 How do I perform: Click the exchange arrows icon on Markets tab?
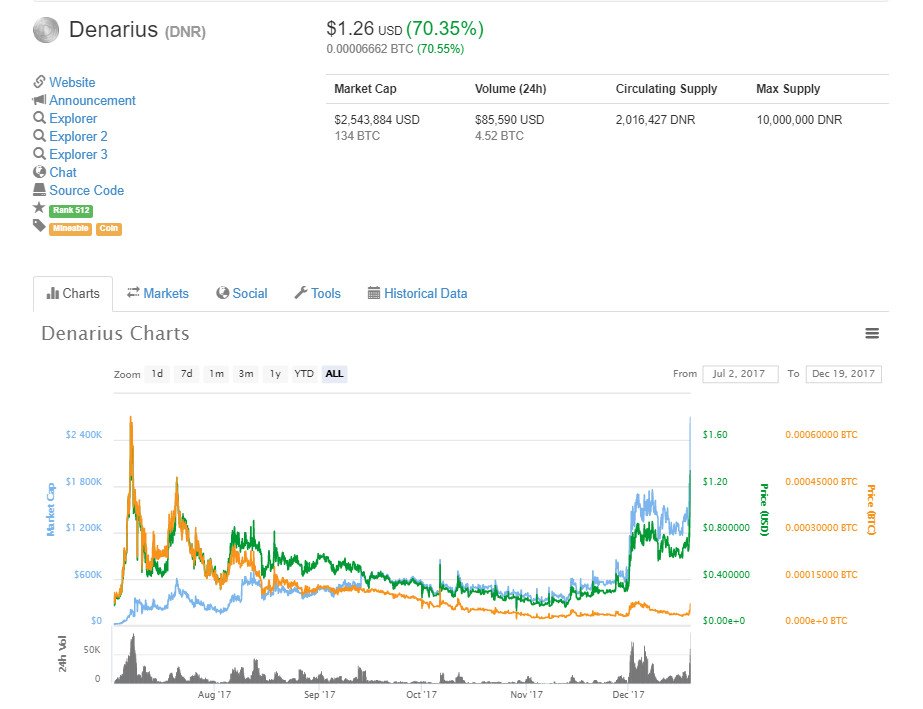click(x=134, y=292)
